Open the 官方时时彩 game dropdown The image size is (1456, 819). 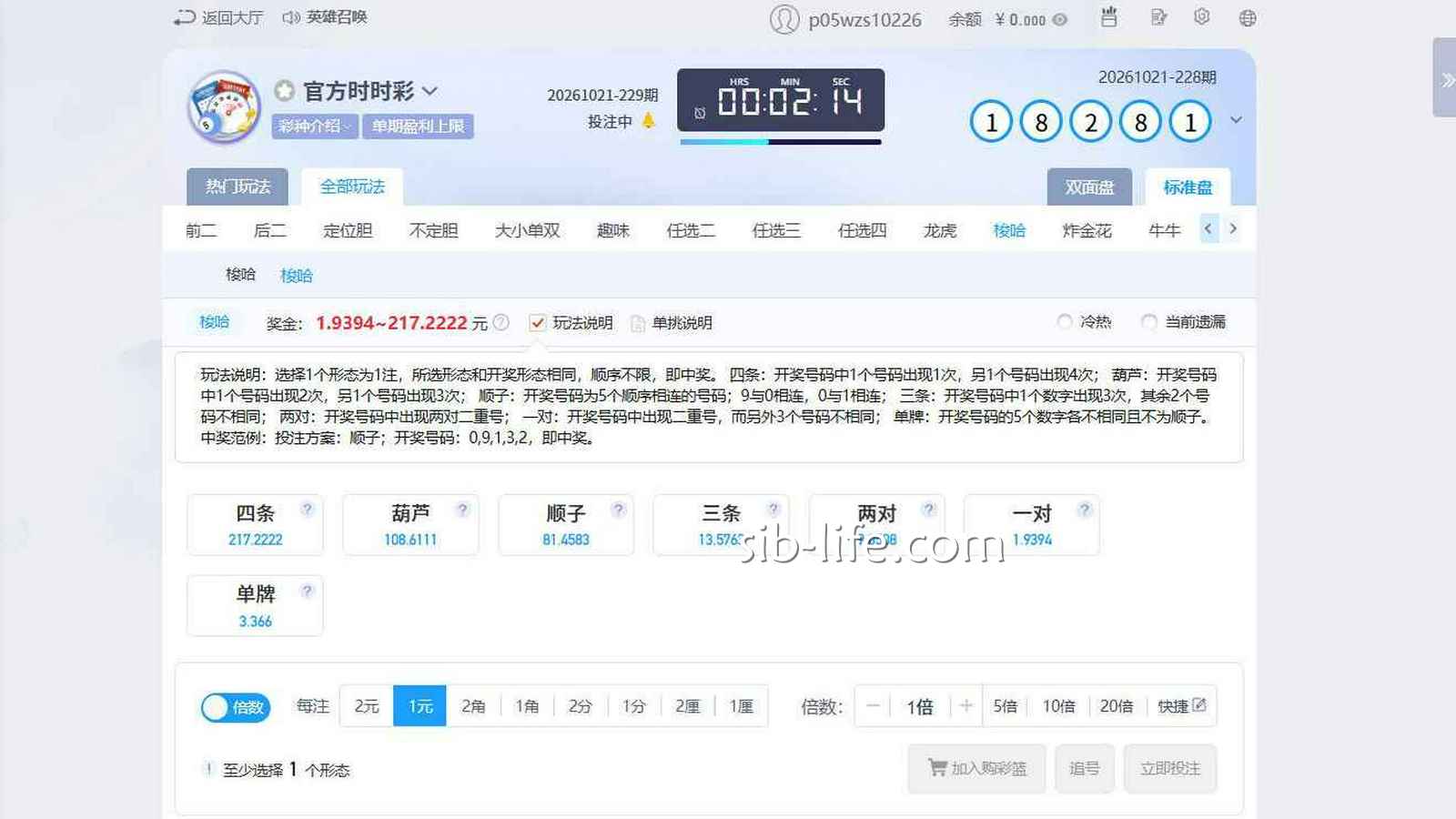(430, 91)
